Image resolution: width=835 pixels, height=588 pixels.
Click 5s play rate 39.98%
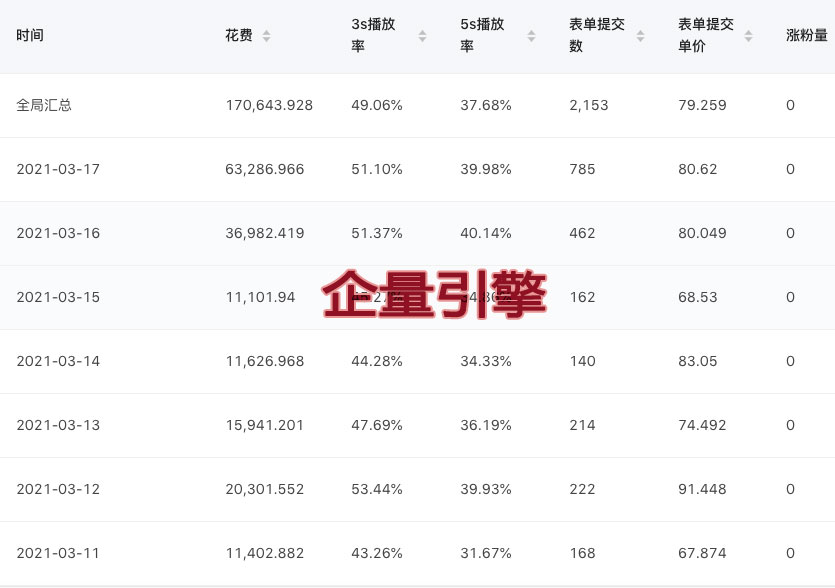click(486, 169)
